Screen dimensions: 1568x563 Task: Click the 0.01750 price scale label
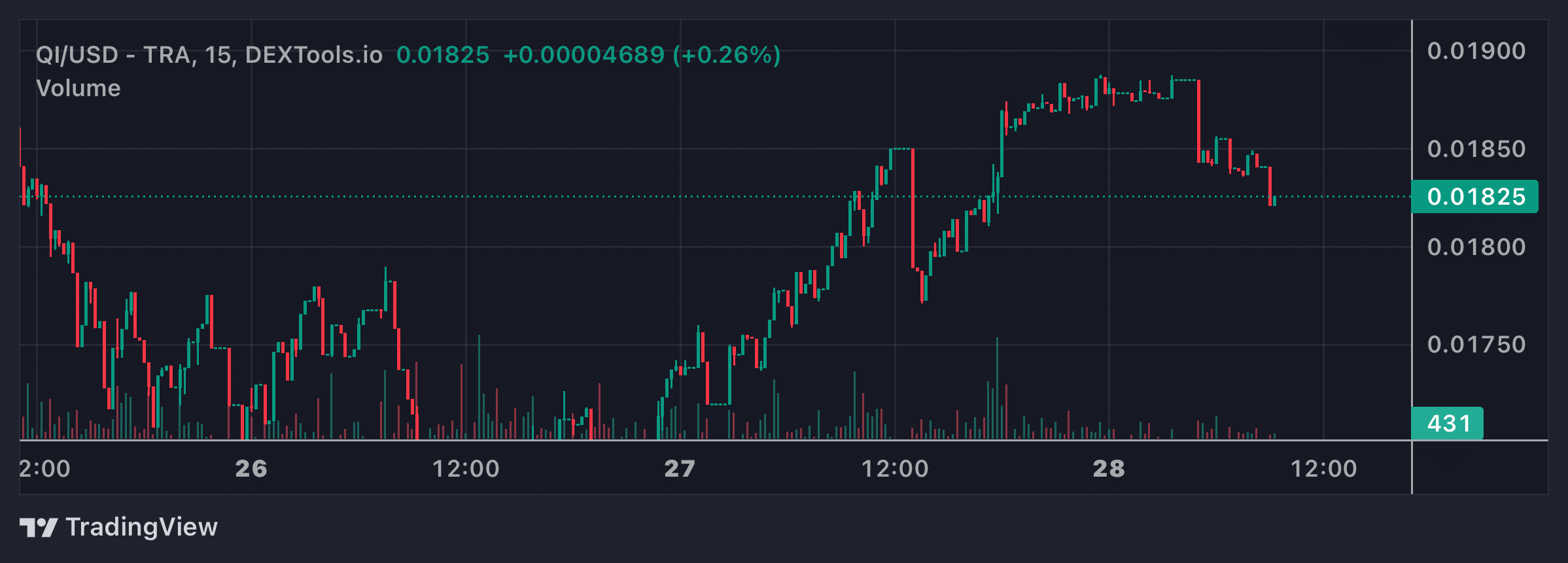1476,345
